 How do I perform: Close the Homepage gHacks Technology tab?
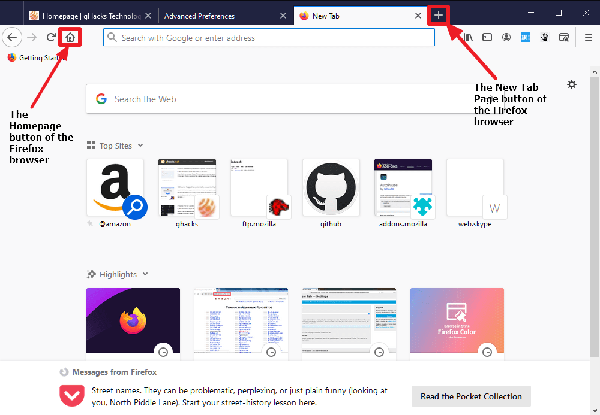tap(148, 16)
